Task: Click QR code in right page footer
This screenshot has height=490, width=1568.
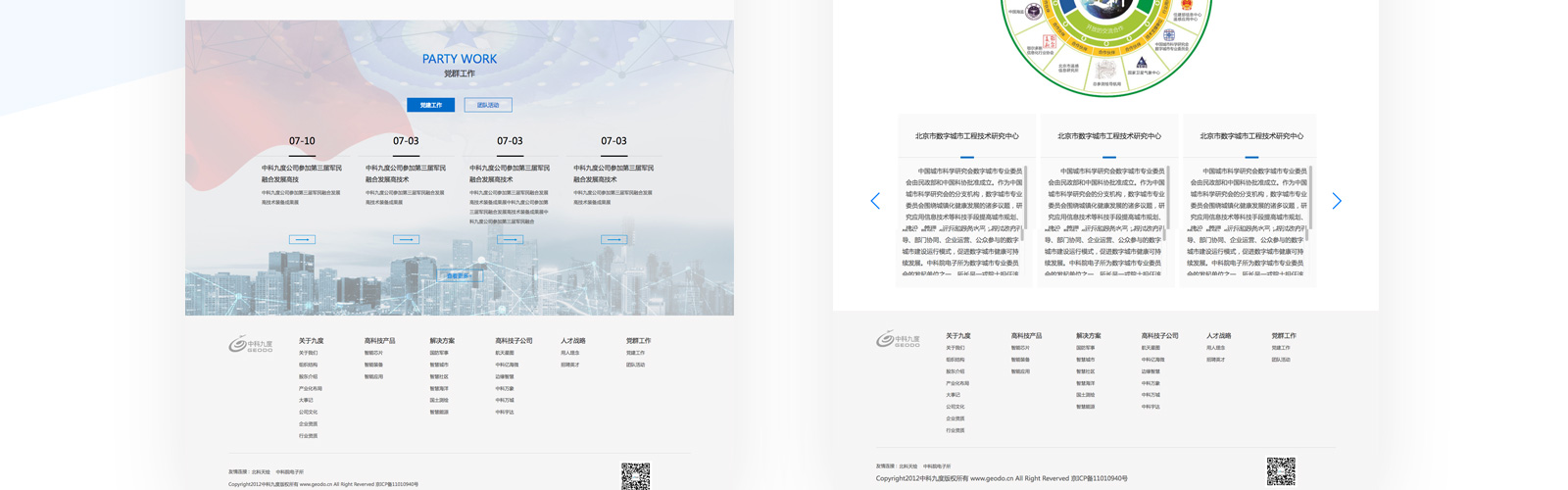Action: click(x=1280, y=471)
